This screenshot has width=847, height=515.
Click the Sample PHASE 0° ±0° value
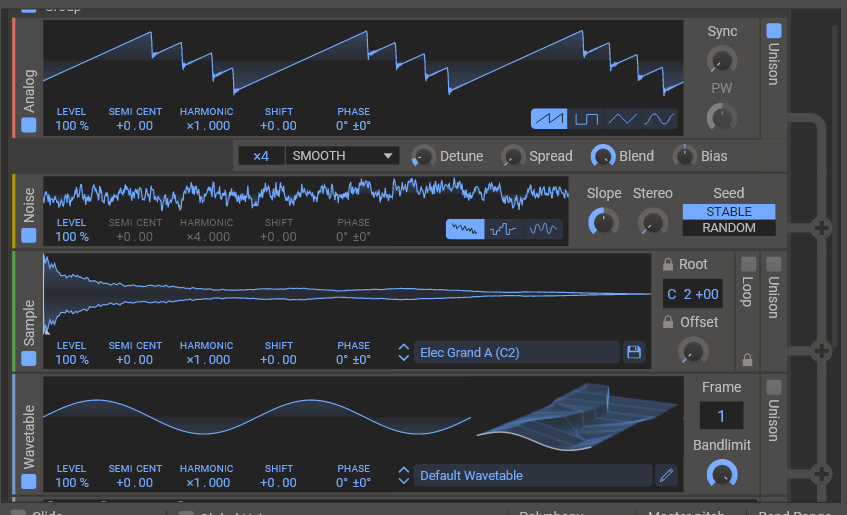[x=353, y=359]
